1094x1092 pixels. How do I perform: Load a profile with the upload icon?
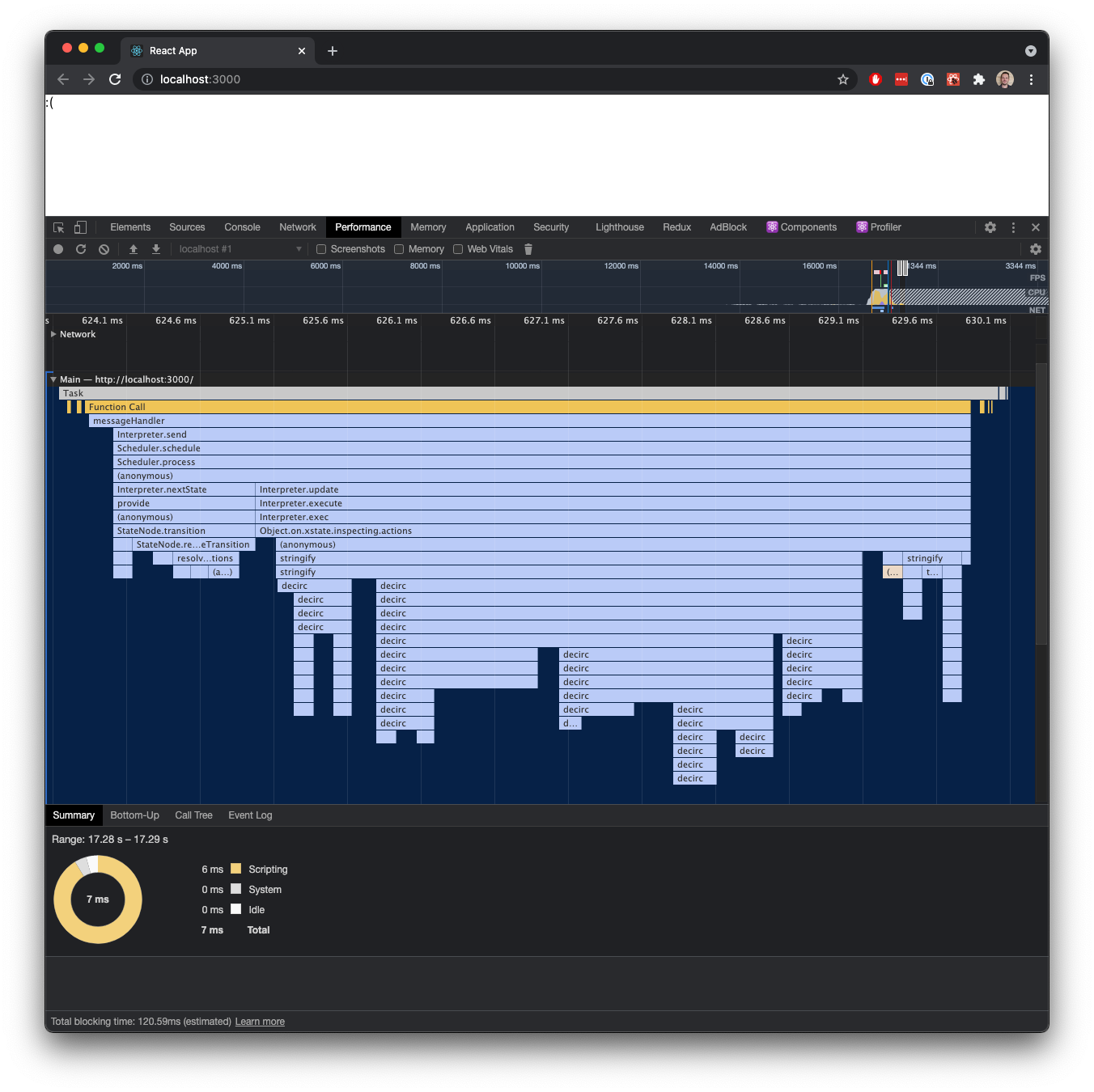coord(134,249)
